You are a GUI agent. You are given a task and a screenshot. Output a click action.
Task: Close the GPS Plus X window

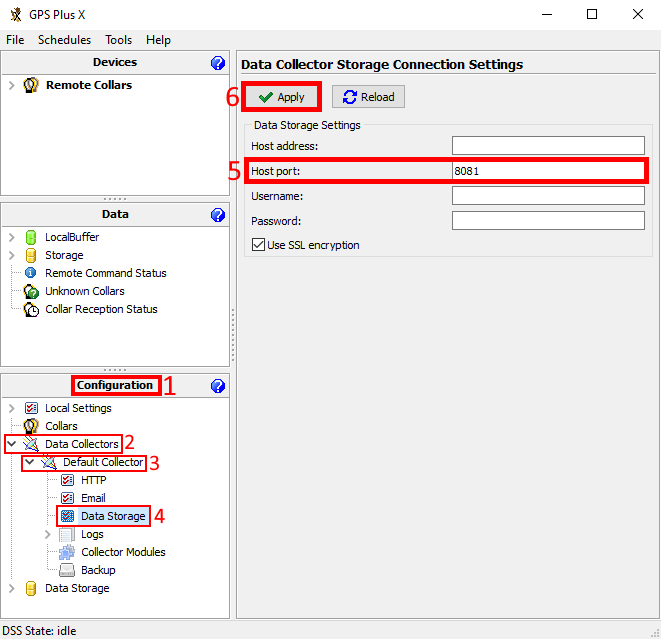tap(638, 14)
